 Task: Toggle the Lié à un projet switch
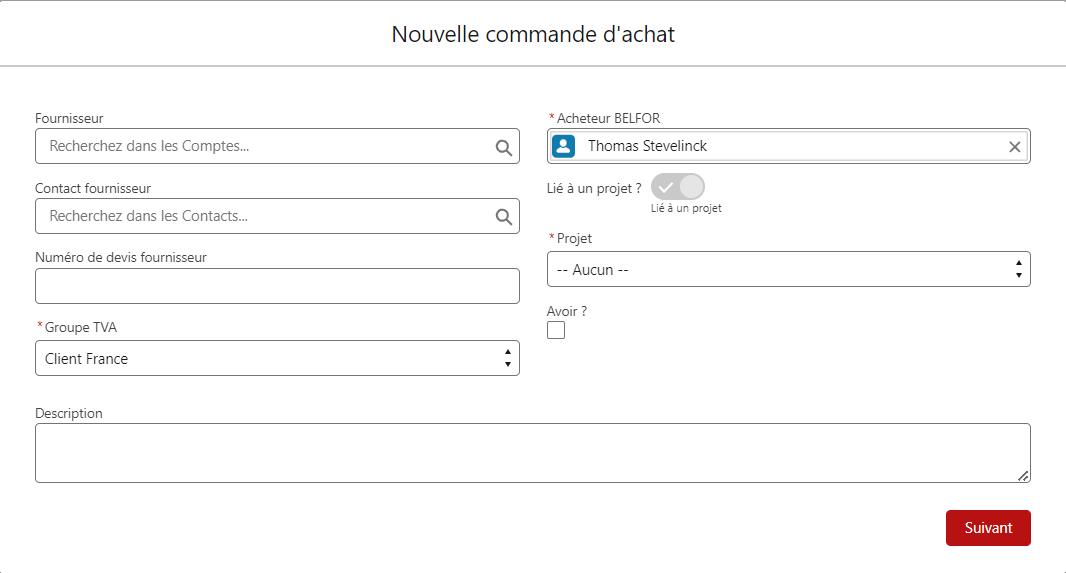(x=678, y=187)
